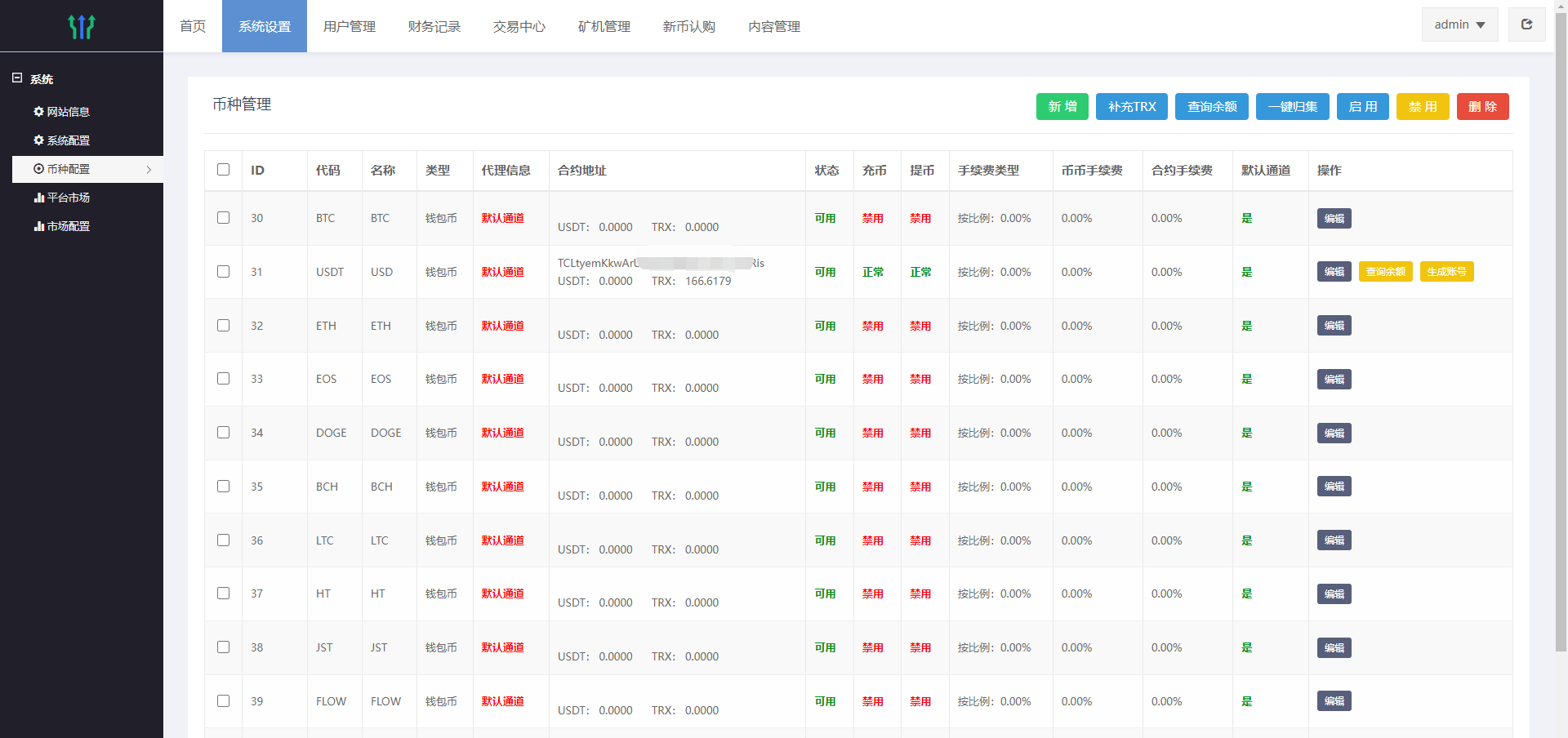Open 网站信息 gear icon in sidebar

(x=38, y=112)
